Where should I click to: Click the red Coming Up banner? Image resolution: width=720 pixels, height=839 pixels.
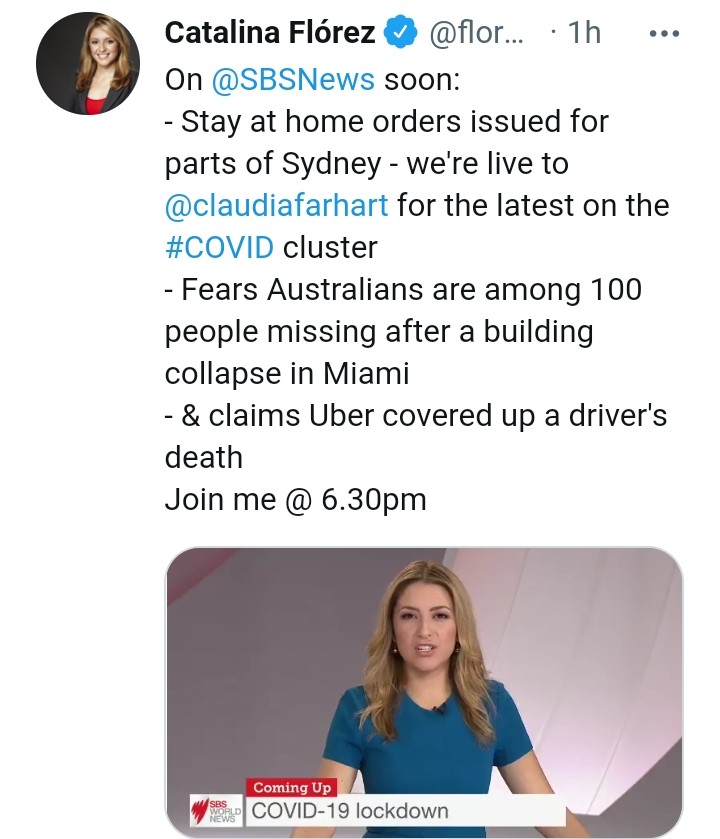click(292, 787)
